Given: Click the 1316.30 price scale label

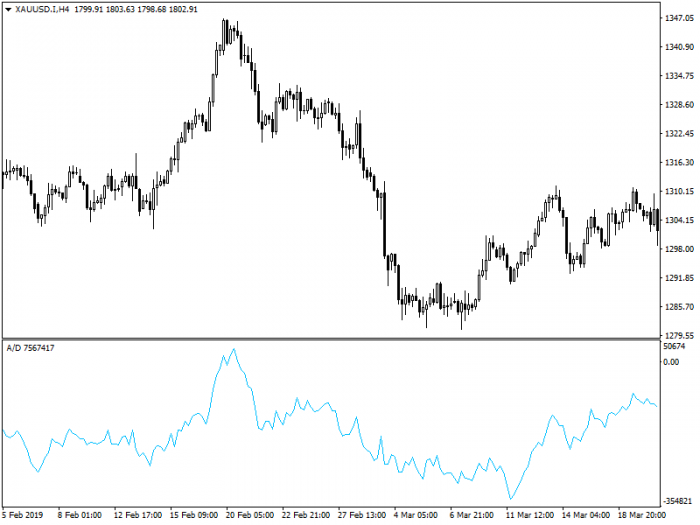Looking at the screenshot, I should point(679,162).
